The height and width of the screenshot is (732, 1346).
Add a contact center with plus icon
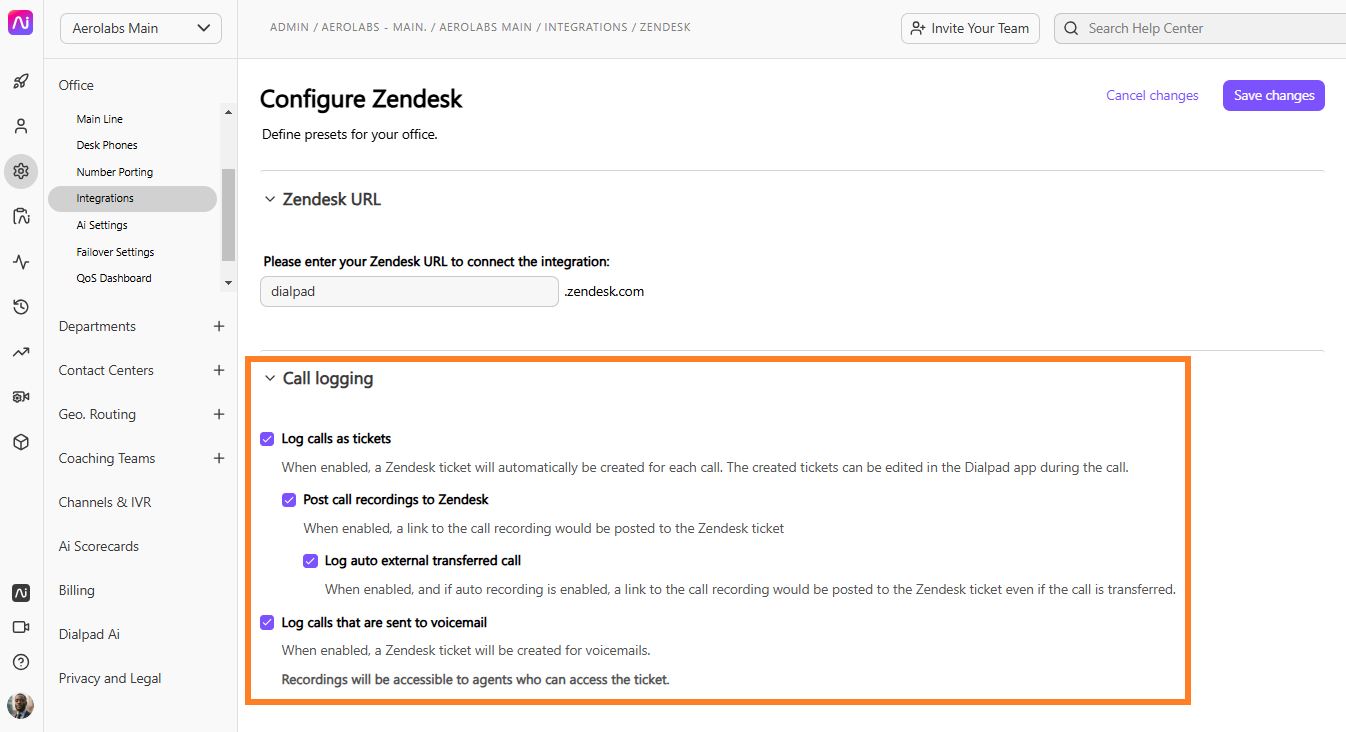[219, 370]
